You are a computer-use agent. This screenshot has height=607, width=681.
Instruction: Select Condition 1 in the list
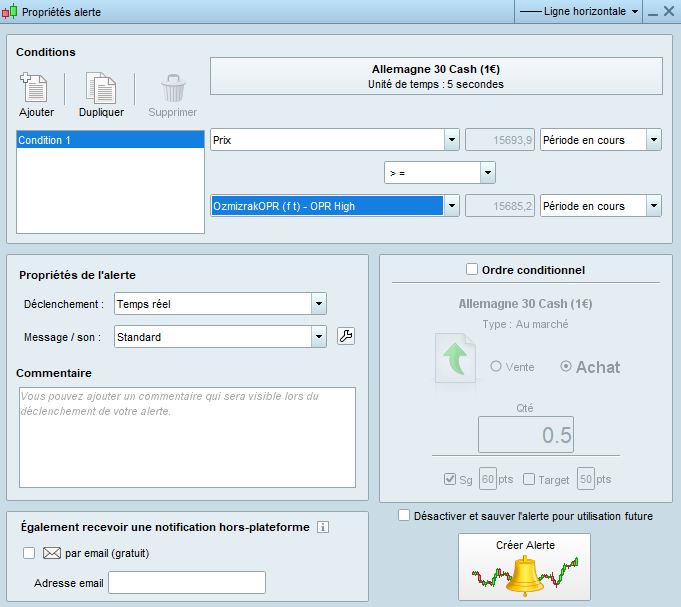(110, 140)
